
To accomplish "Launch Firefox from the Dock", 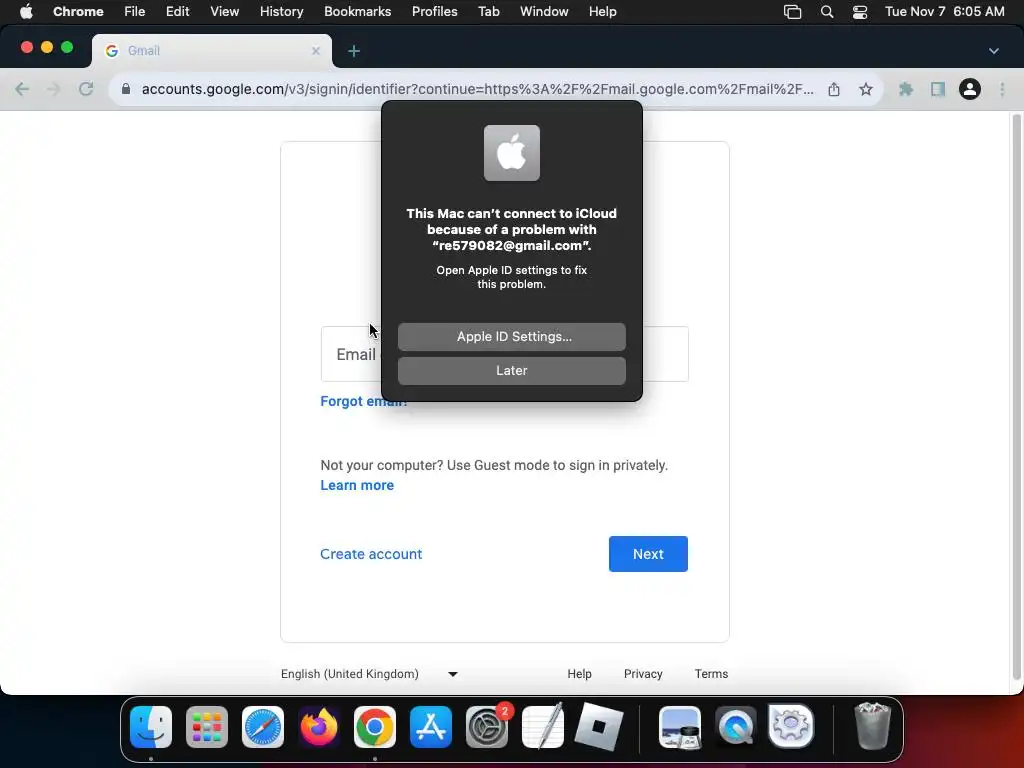I will (x=319, y=727).
